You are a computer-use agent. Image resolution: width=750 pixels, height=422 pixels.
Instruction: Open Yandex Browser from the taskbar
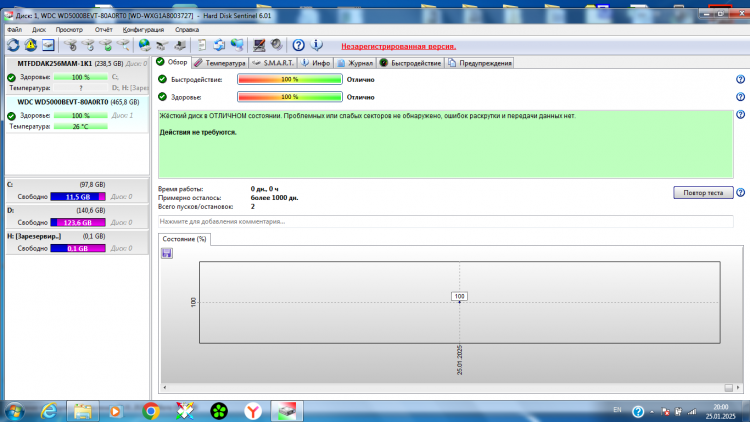(x=253, y=411)
